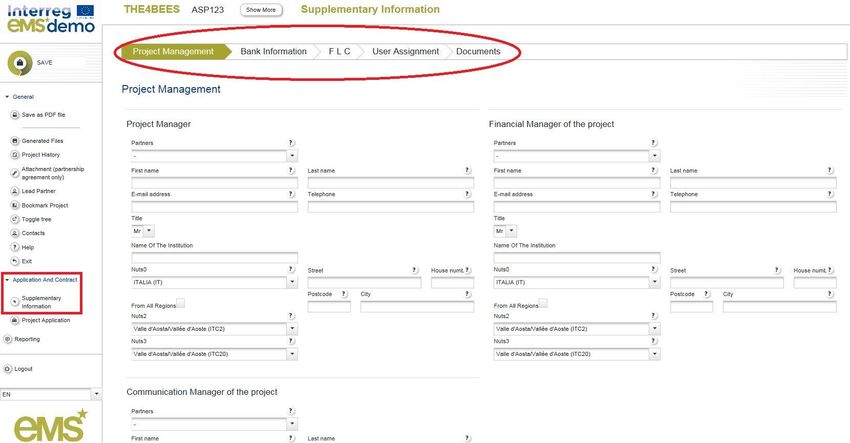Click the Save as PDF file icon
Viewport: 850px width, 443px height.
14,115
